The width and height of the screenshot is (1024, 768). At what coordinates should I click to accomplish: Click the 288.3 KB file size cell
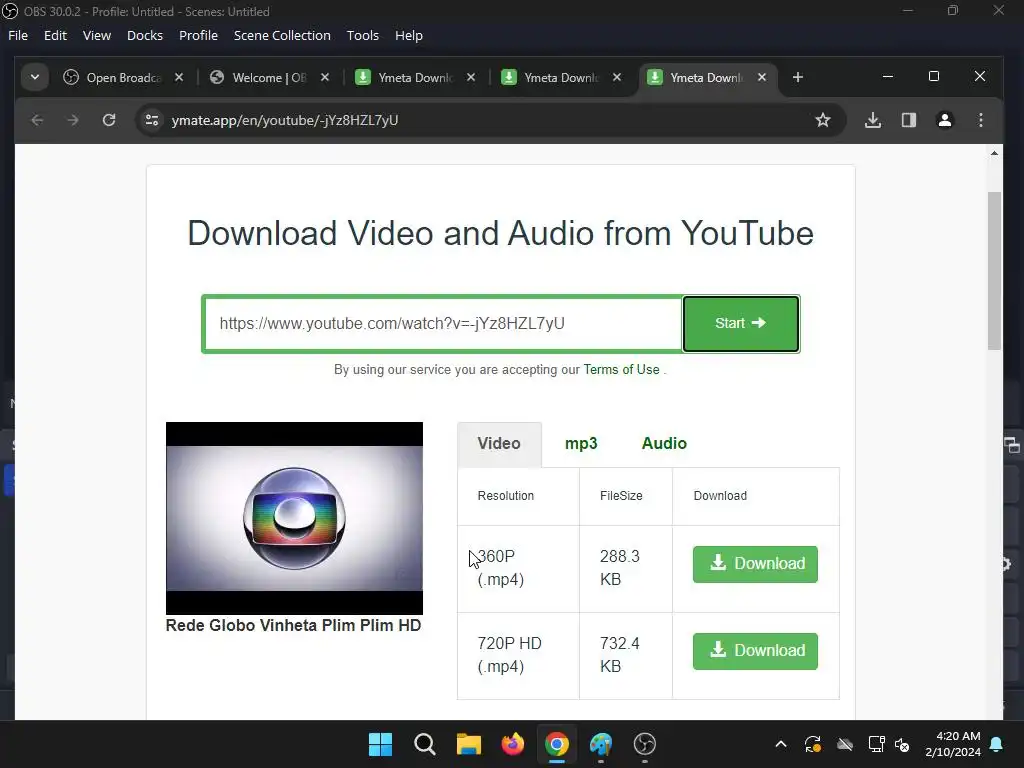626,569
